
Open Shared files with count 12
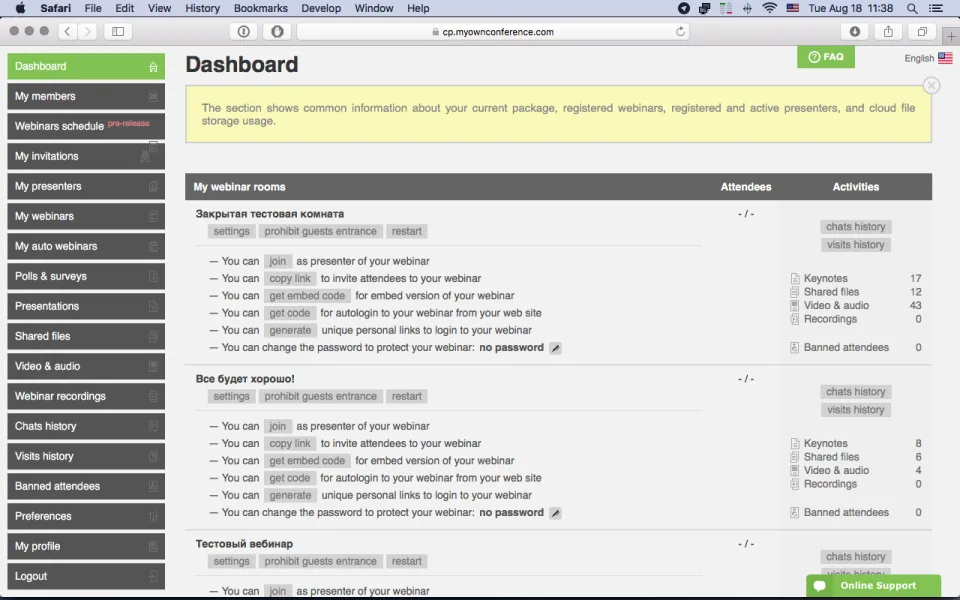point(831,292)
